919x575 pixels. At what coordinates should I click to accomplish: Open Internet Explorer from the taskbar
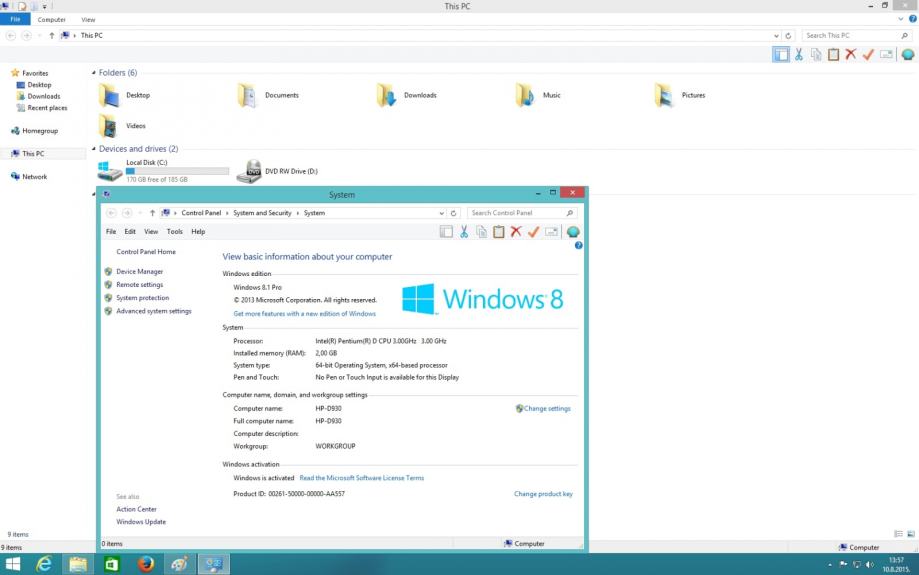point(45,564)
